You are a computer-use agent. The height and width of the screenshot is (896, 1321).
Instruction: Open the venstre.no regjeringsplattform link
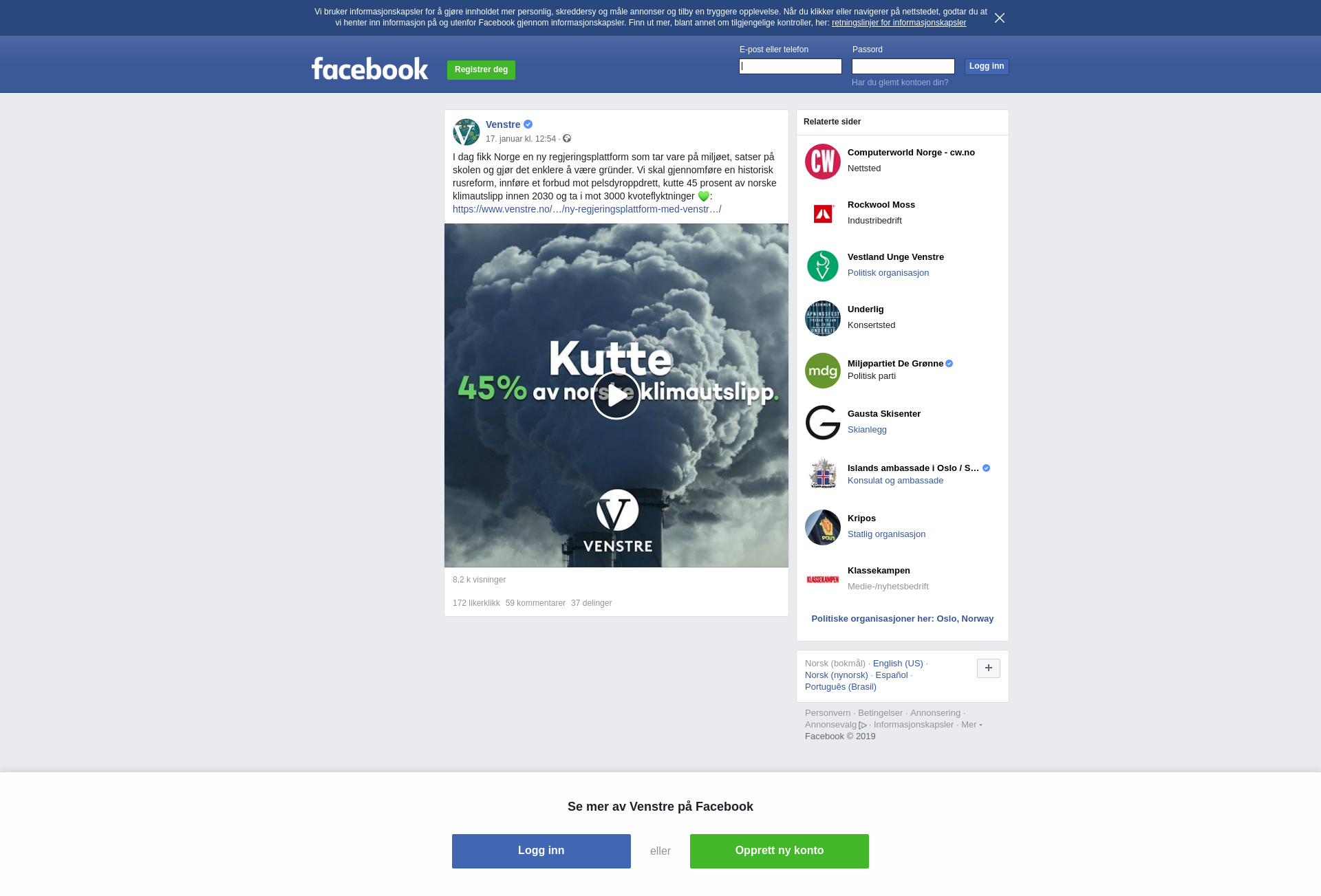click(x=587, y=209)
